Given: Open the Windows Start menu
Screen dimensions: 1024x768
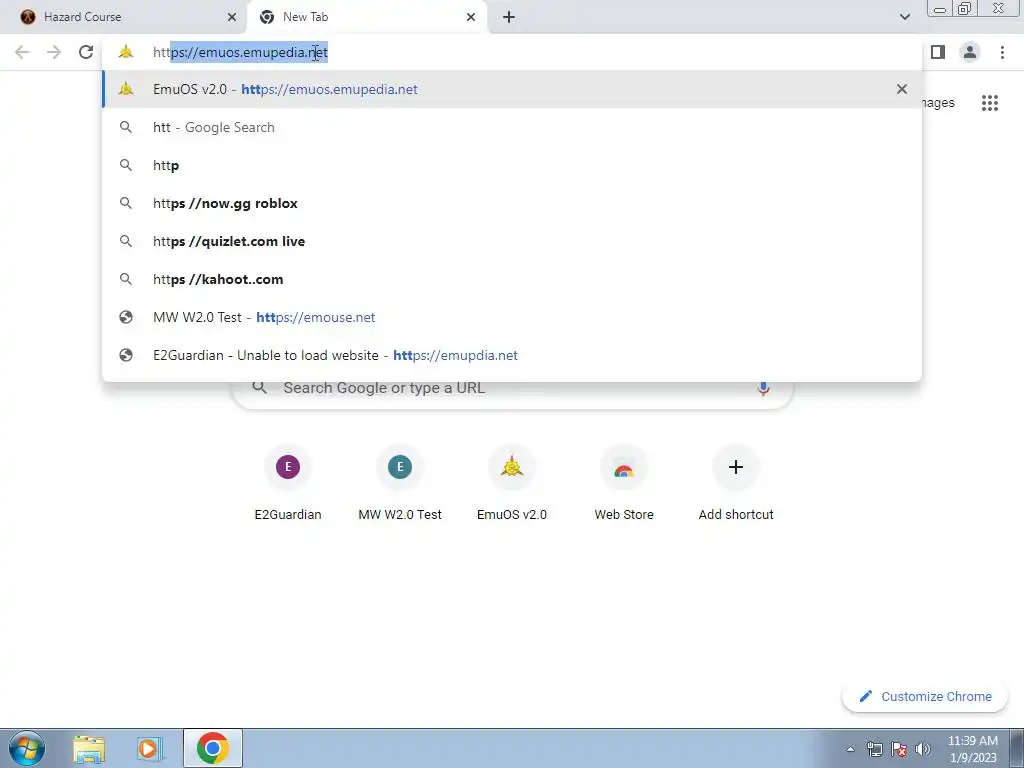Looking at the screenshot, I should pos(27,748).
